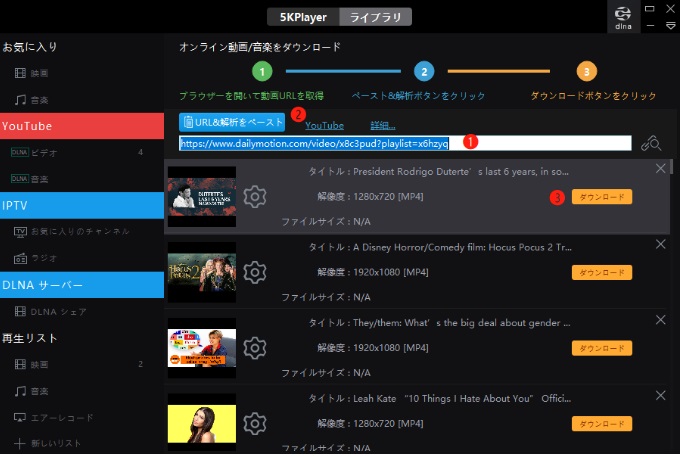Image resolution: width=680 pixels, height=456 pixels.
Task: Download the Hocus Pocus 2 trailer
Action: (x=602, y=272)
